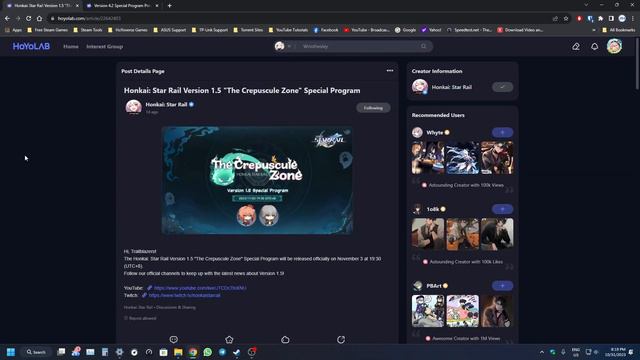Open Chrome's three-dot menu
The height and width of the screenshot is (360, 640).
click(x=633, y=18)
